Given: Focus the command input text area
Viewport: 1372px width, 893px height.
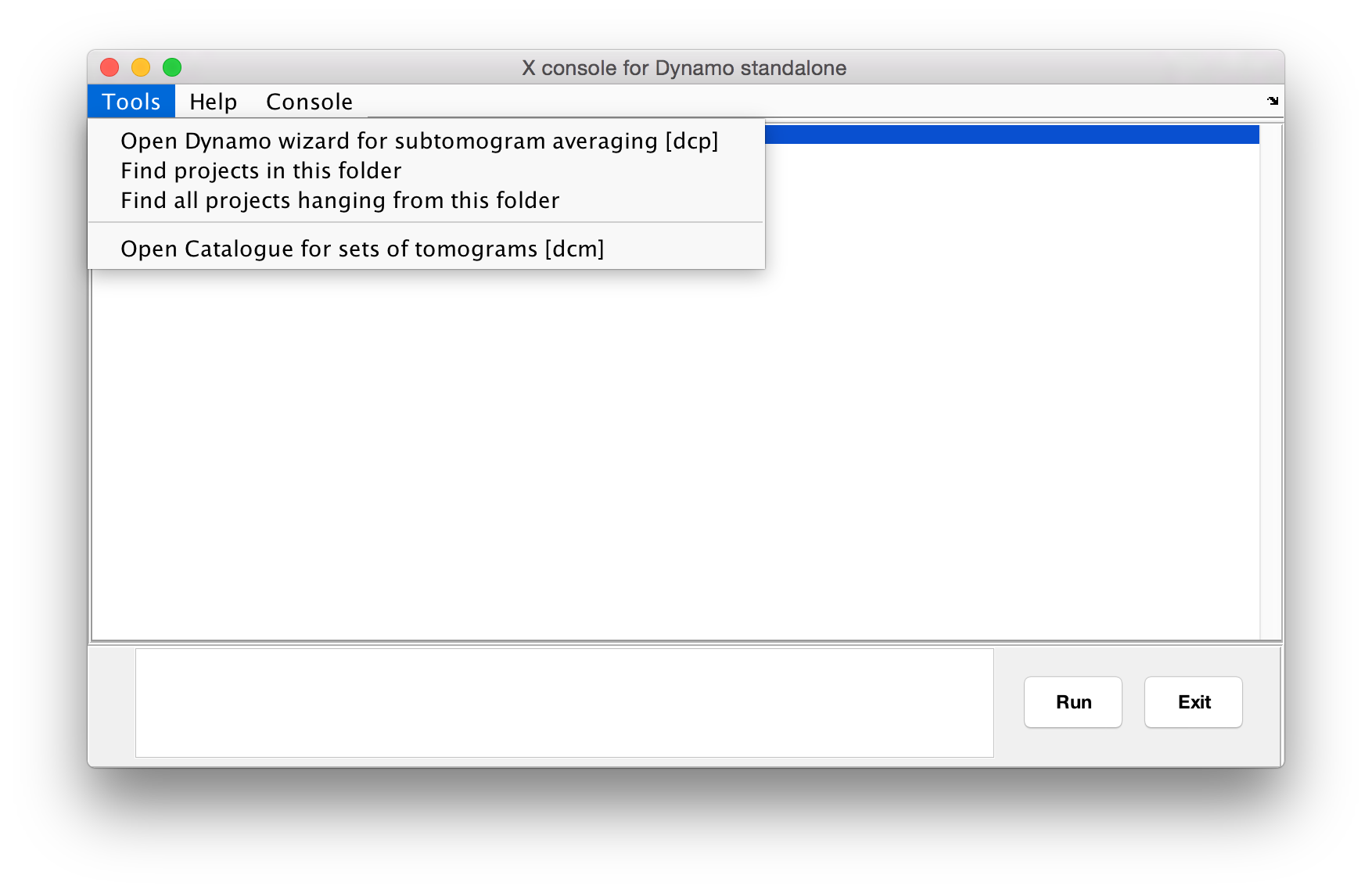Looking at the screenshot, I should pos(565,703).
